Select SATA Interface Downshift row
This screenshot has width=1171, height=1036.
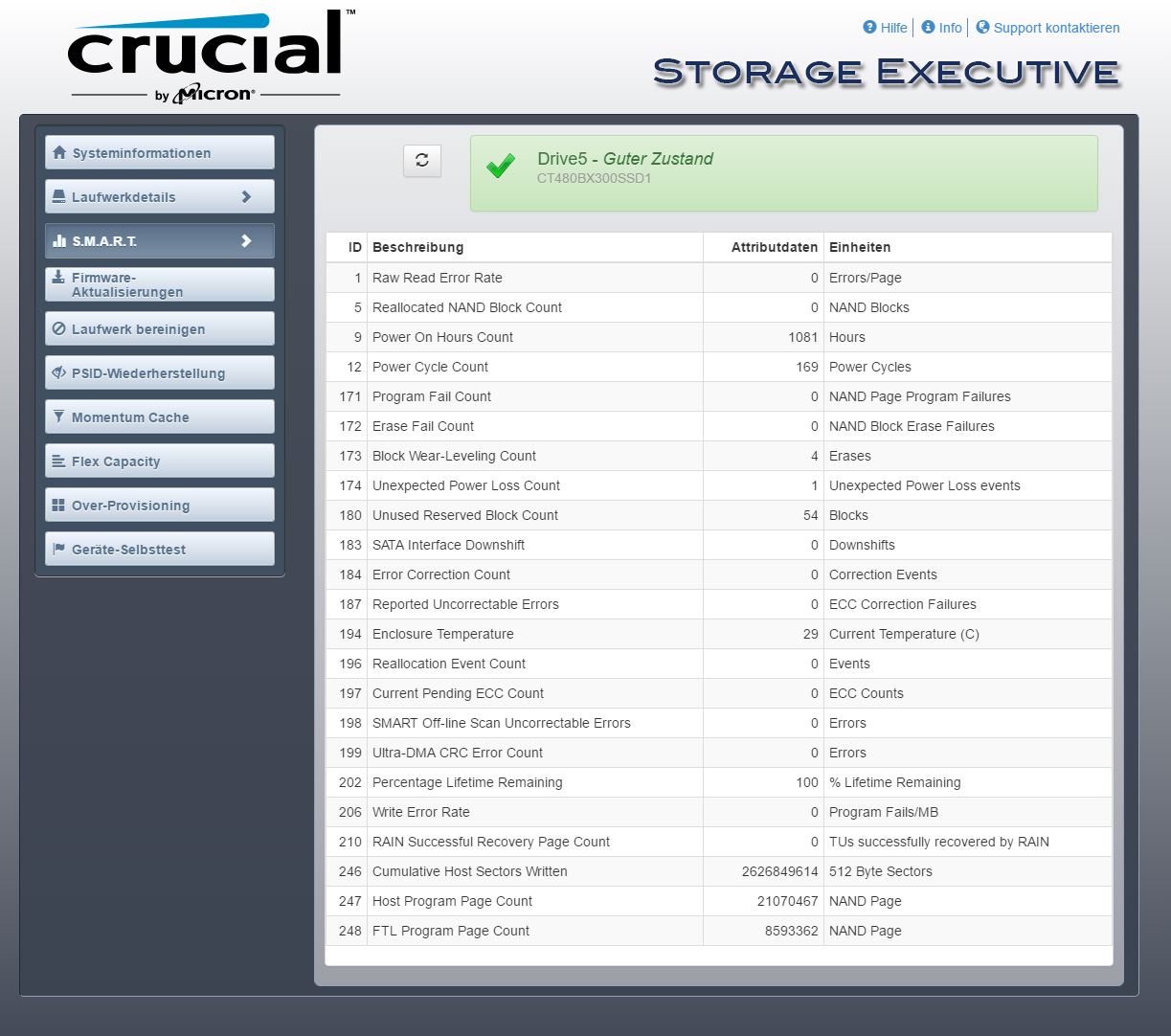tap(719, 545)
